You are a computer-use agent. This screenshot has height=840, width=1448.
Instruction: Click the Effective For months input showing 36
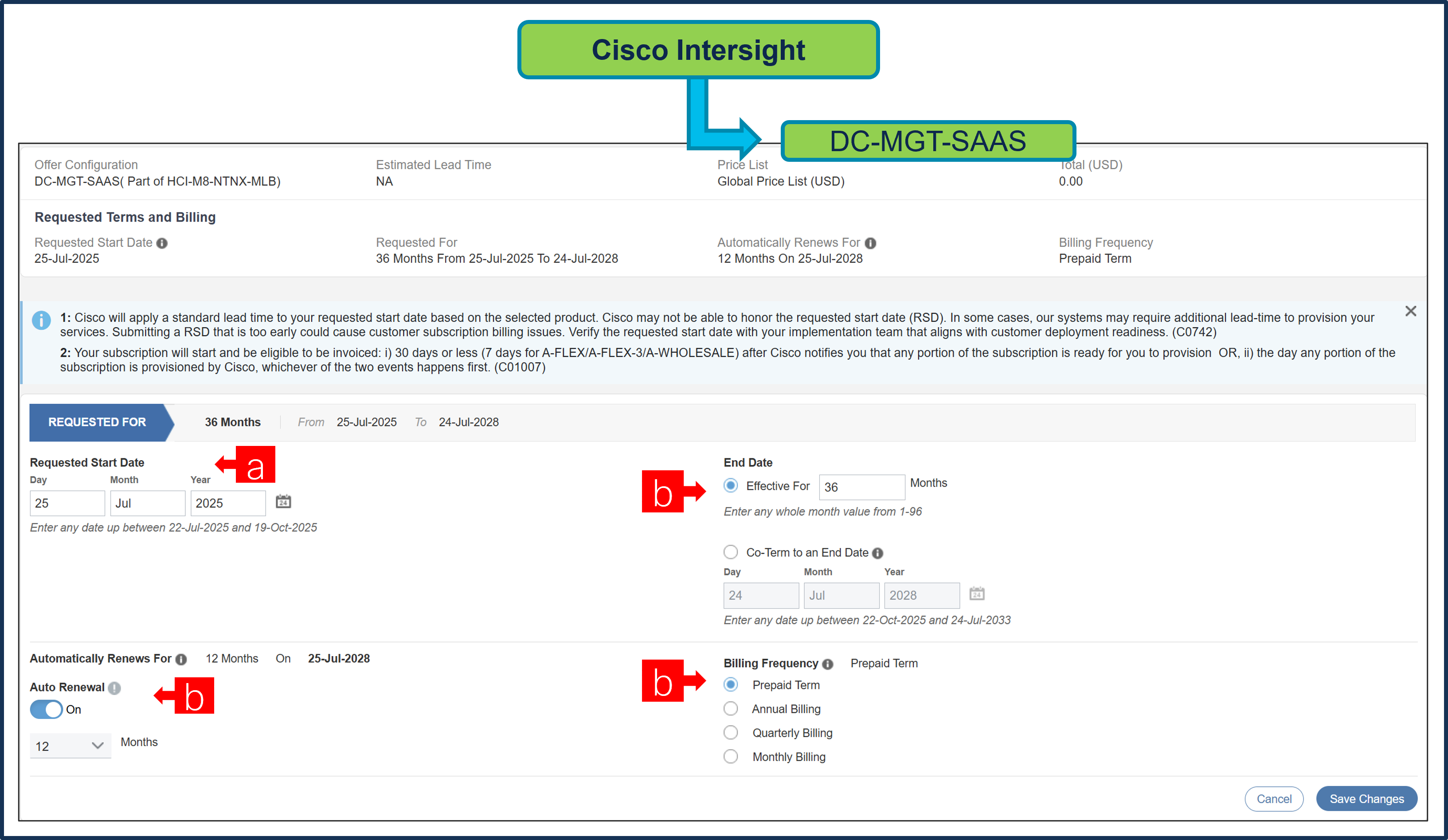point(861,487)
